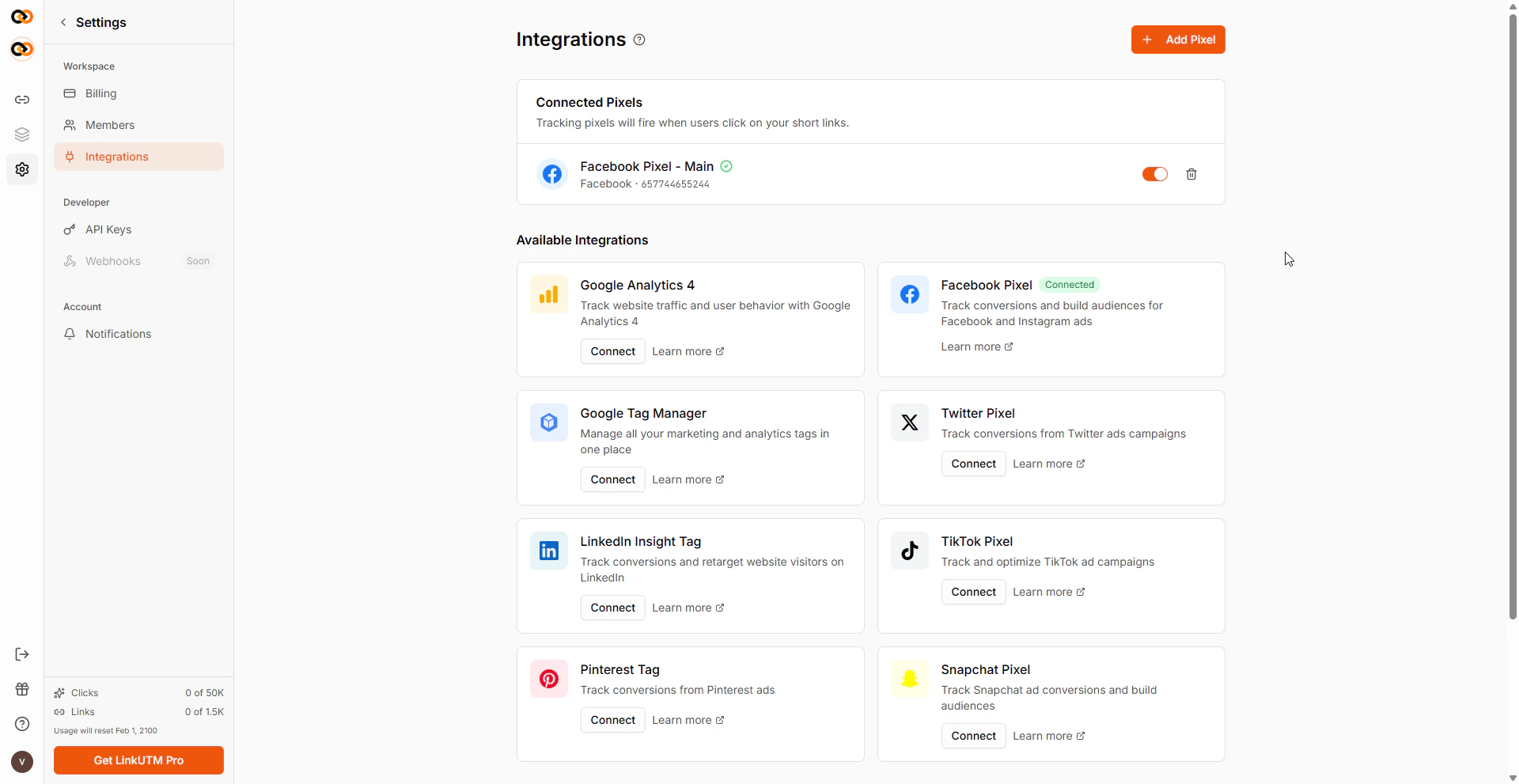
Task: Click the Twitter X card icon
Action: tap(910, 422)
